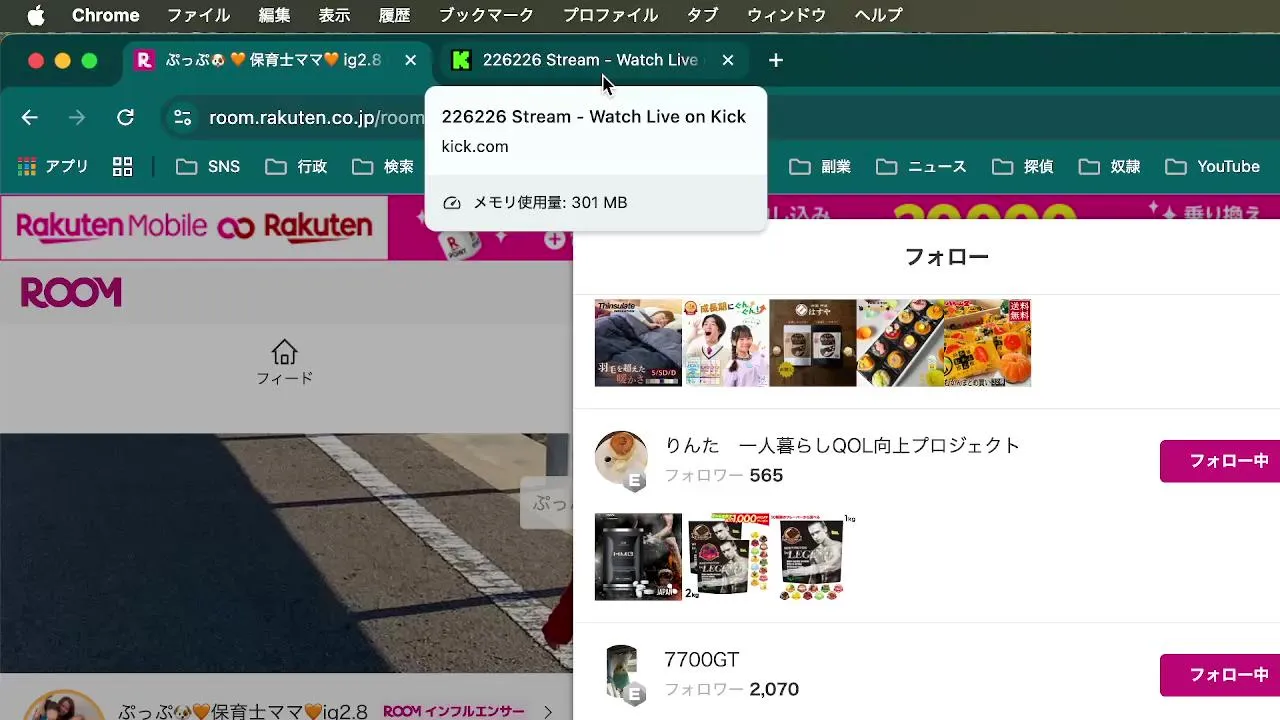
Task: View site information icon in address bar
Action: 182,118
